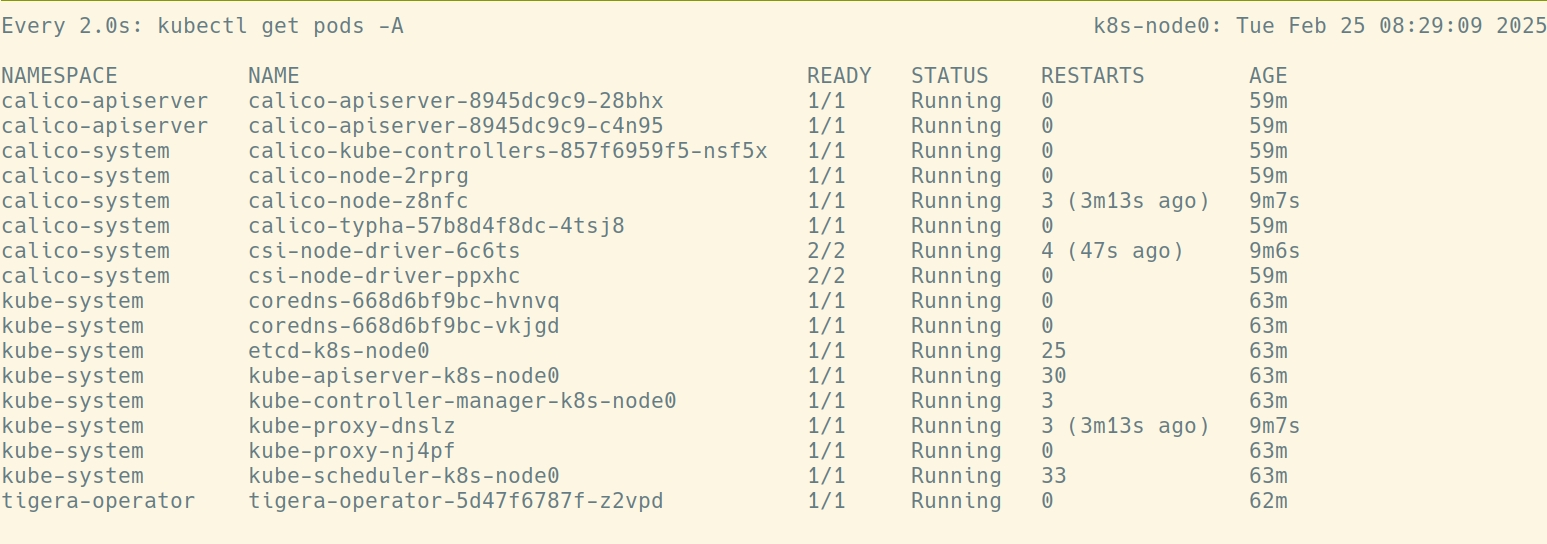Click the '4 (47s ago)' restarts value

click(1112, 251)
